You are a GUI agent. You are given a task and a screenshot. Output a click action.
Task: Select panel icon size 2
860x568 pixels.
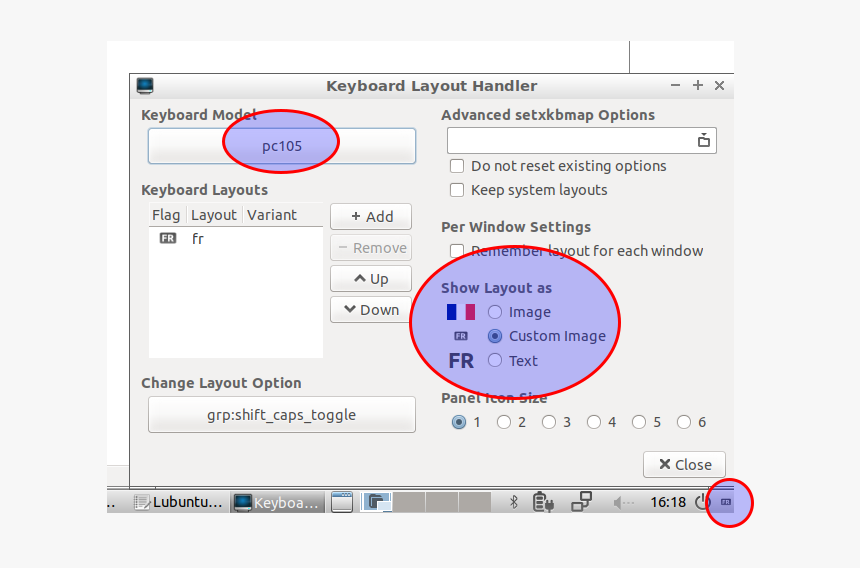pyautogui.click(x=503, y=422)
